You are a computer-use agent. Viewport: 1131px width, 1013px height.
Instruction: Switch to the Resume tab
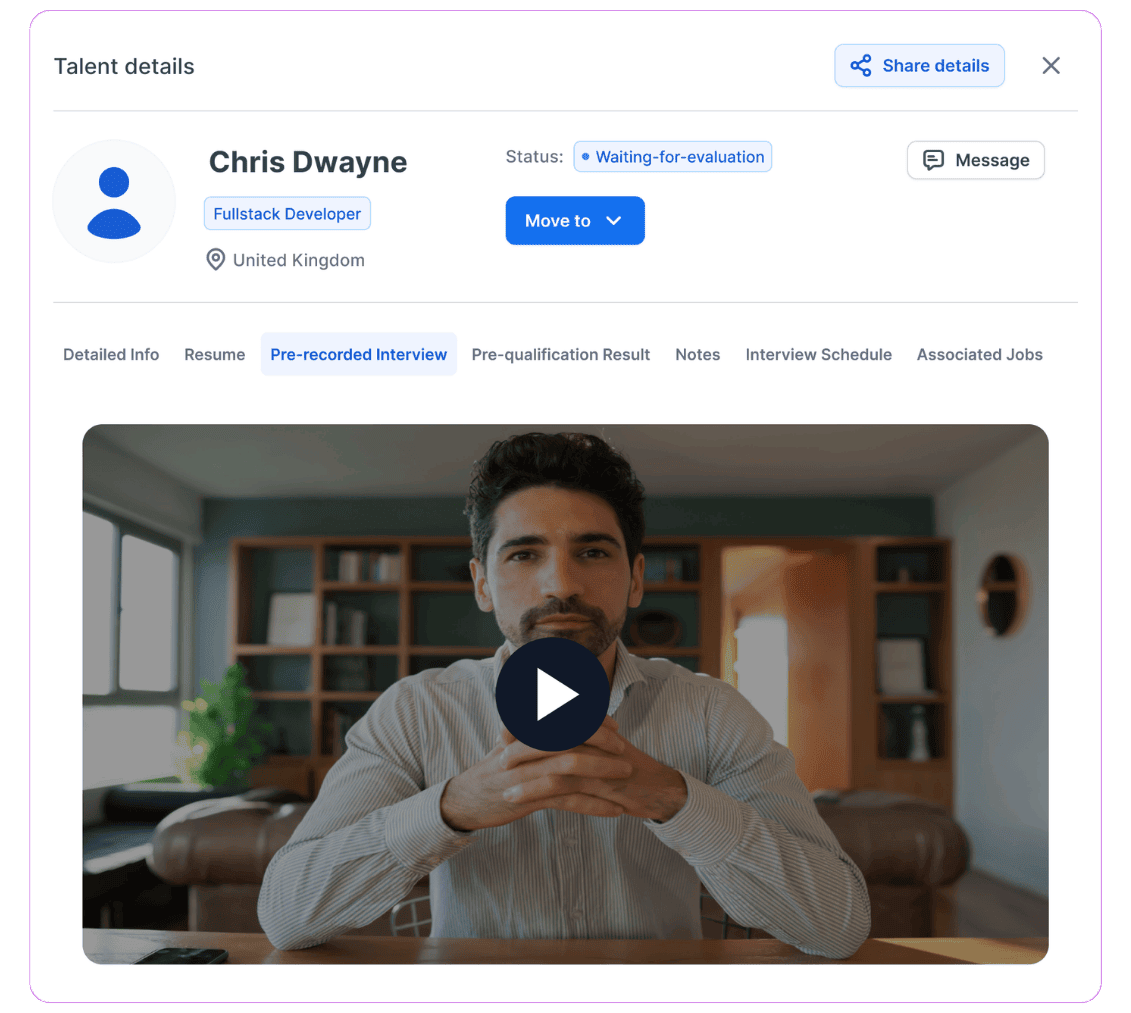tap(214, 355)
